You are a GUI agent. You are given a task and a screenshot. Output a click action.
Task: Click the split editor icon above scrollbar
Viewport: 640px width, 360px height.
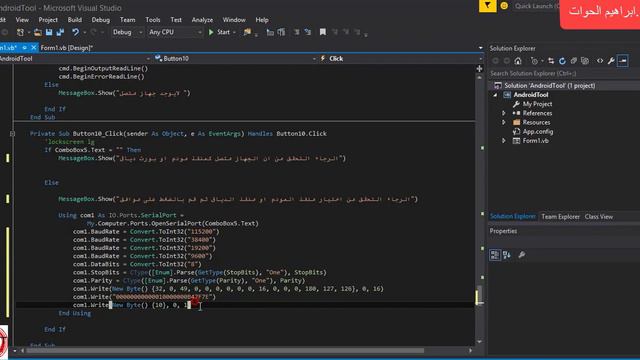pos(480,69)
